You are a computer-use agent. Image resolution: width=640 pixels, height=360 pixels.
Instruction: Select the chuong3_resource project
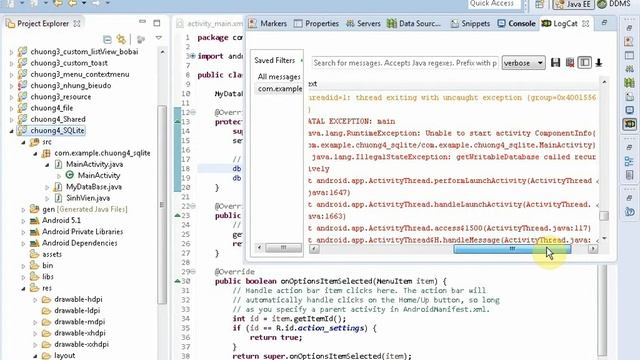click(x=60, y=97)
